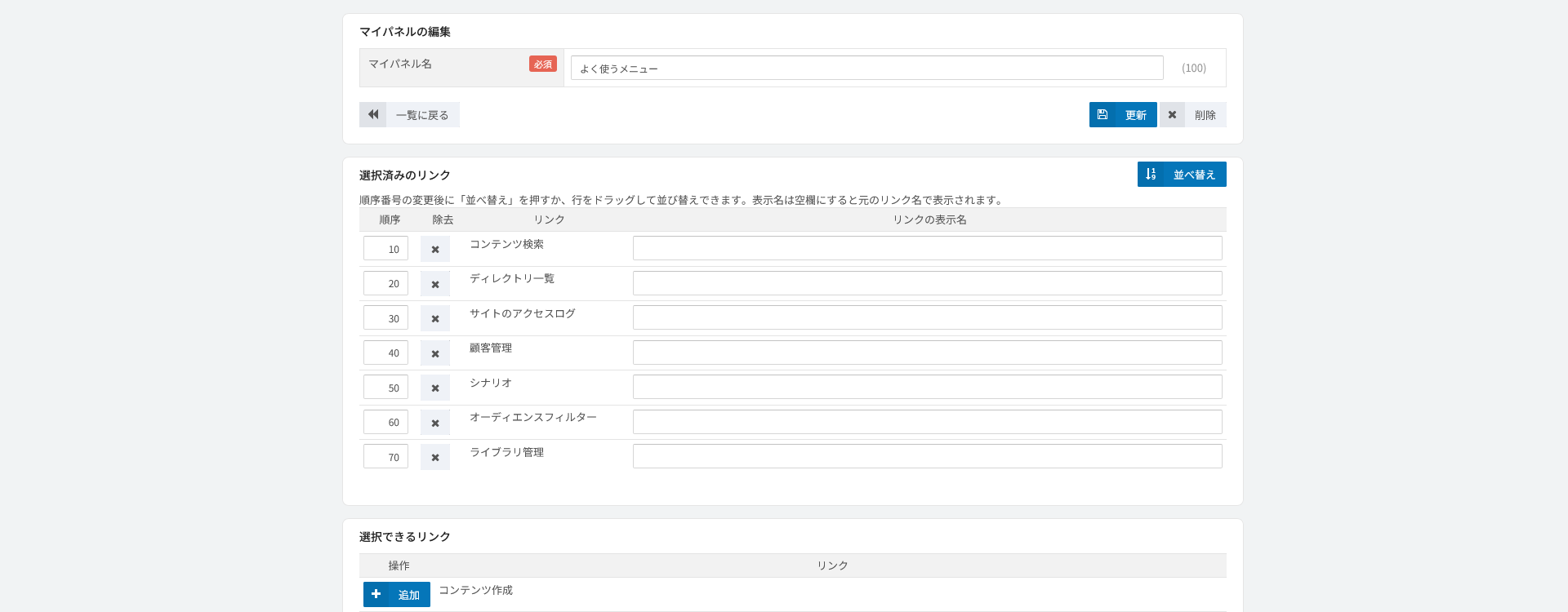Click the 並べ替え sort button

point(1182,174)
